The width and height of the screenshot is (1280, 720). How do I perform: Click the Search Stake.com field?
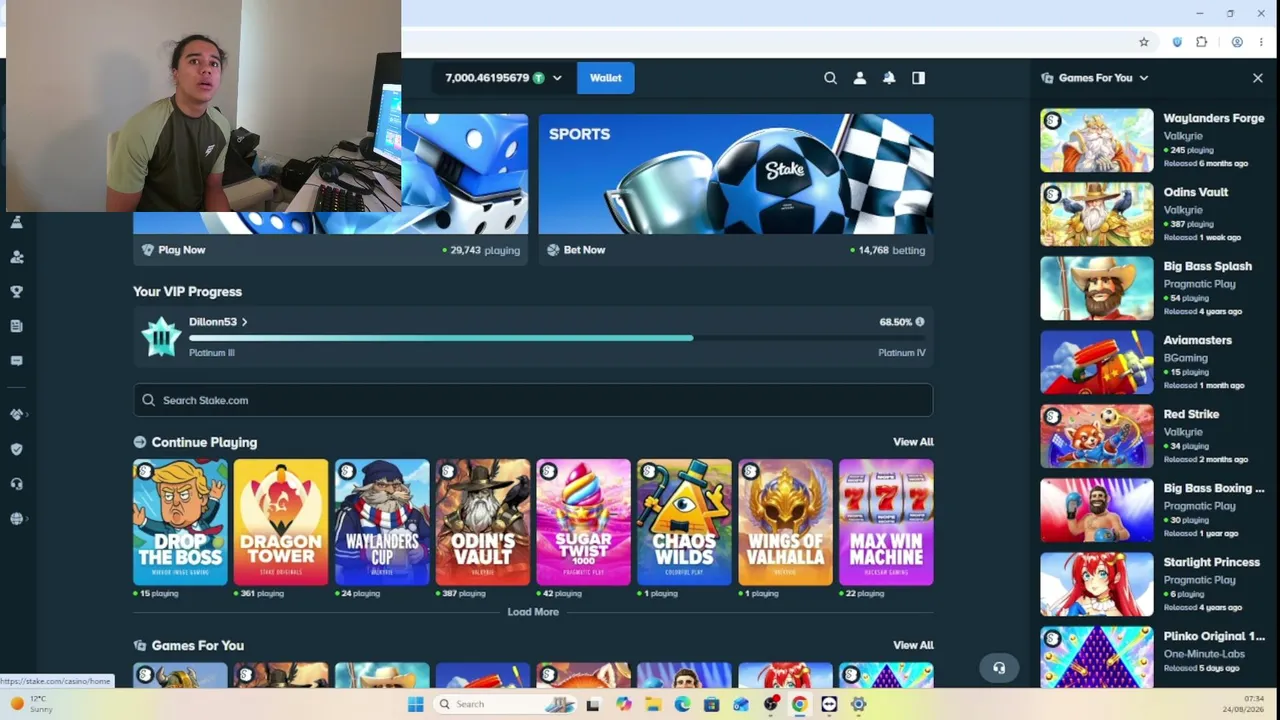[533, 400]
